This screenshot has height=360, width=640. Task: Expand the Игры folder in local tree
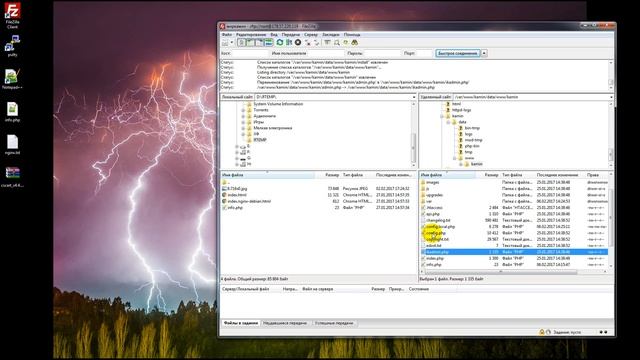[243, 122]
